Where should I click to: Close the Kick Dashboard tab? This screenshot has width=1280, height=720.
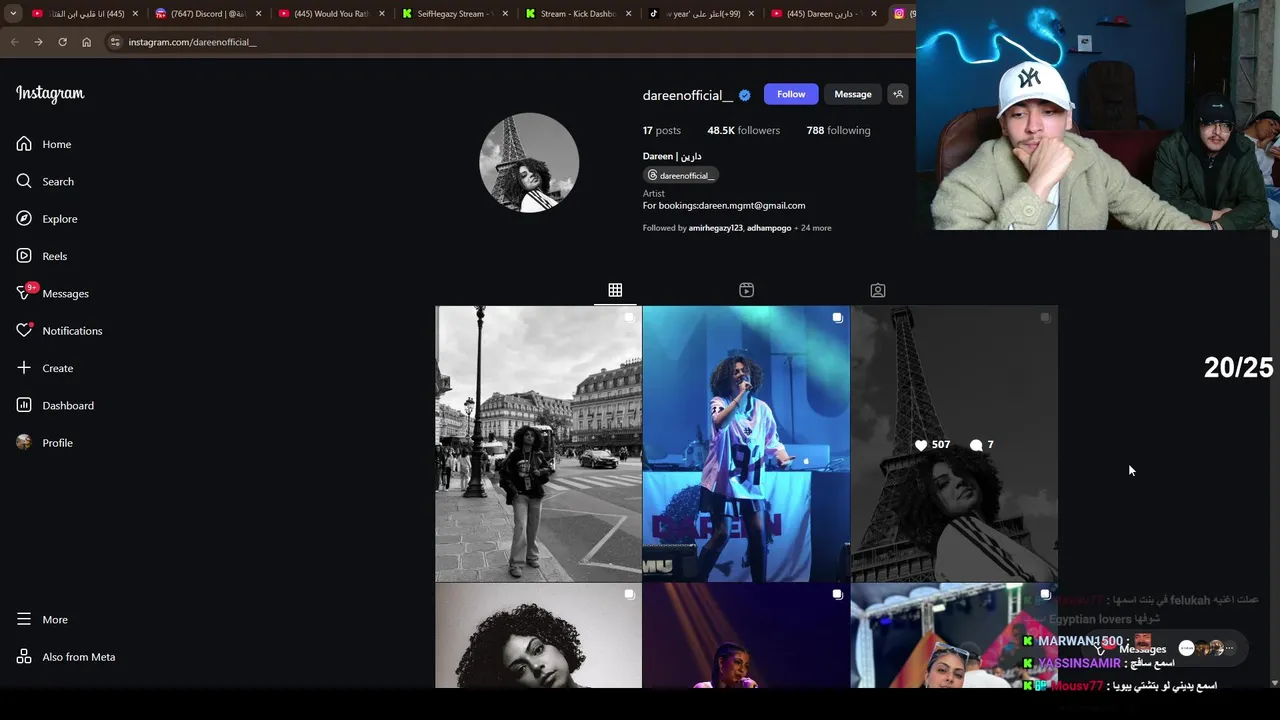(627, 14)
